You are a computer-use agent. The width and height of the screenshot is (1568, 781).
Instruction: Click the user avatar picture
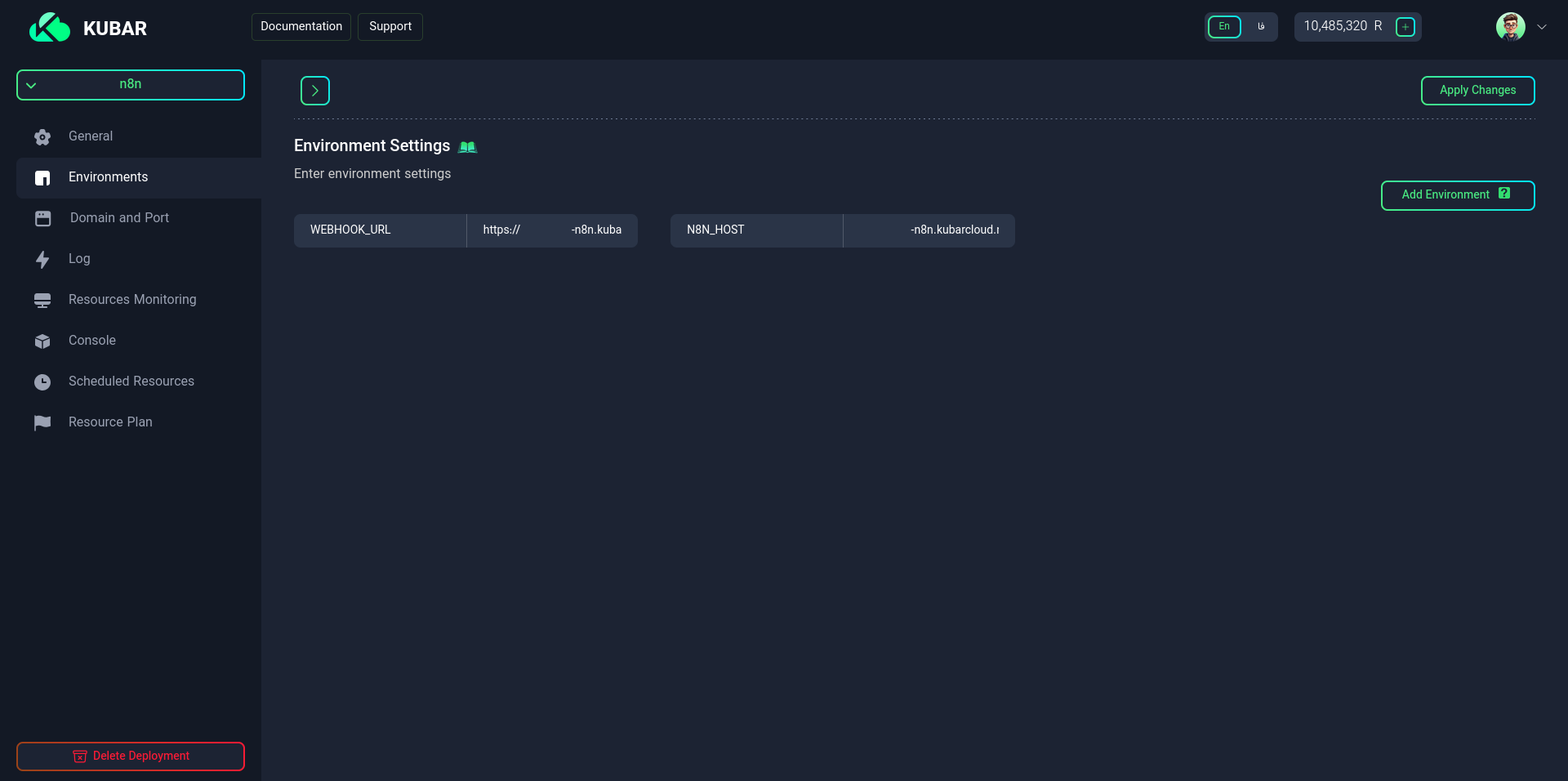click(1510, 27)
